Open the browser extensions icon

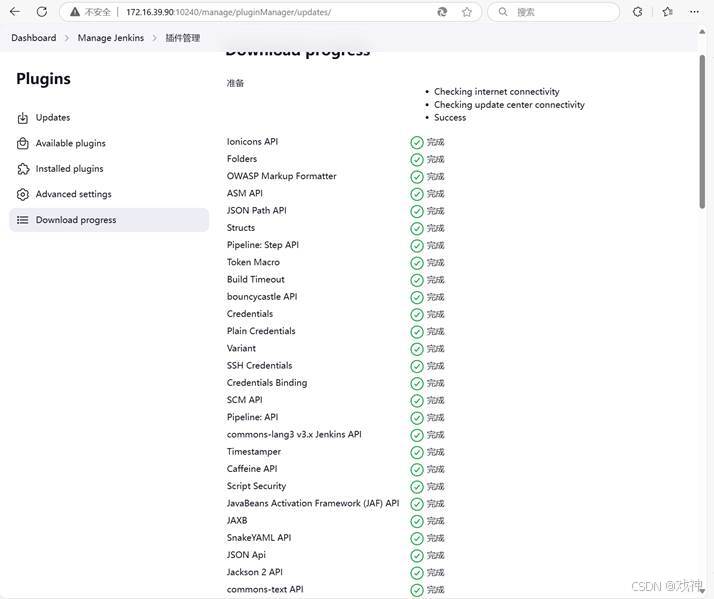coord(638,12)
